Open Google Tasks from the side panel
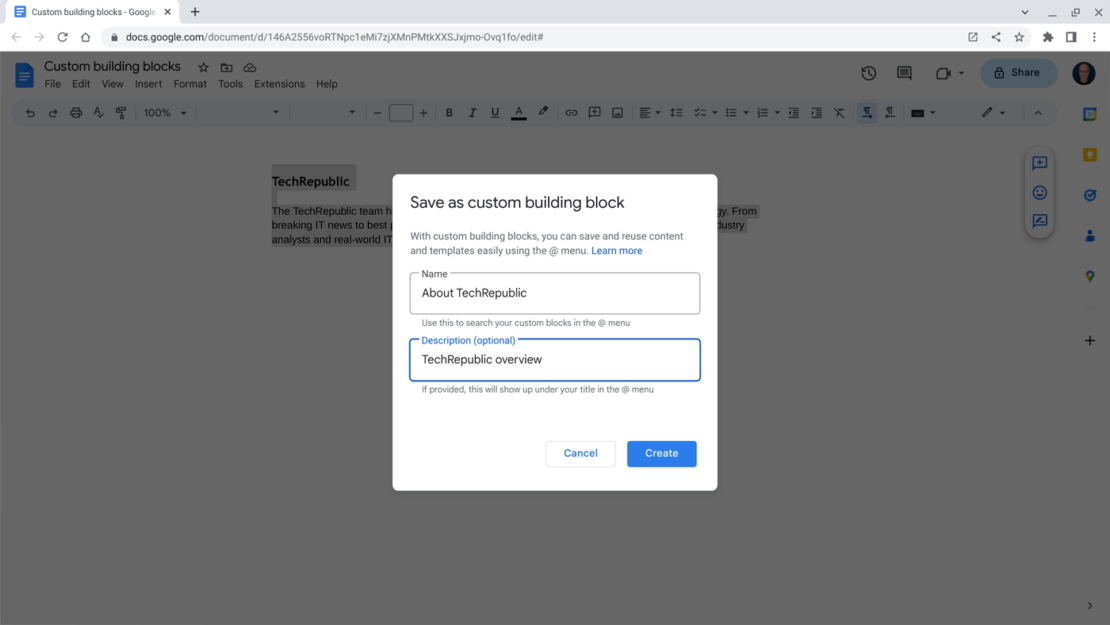This screenshot has width=1110, height=625. click(x=1089, y=196)
